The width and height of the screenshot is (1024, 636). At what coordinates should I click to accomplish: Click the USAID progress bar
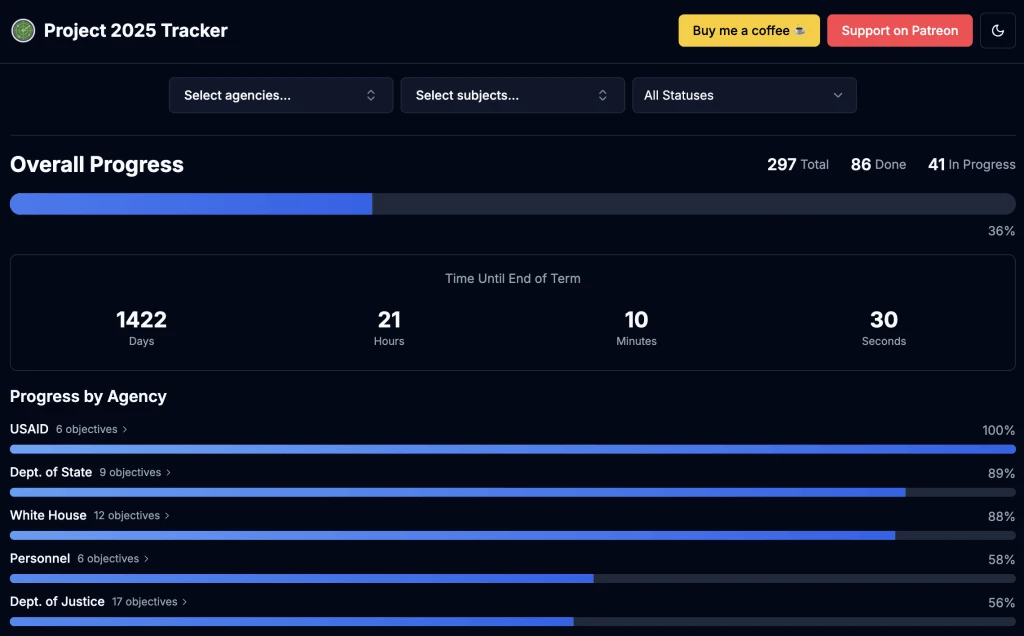point(513,449)
